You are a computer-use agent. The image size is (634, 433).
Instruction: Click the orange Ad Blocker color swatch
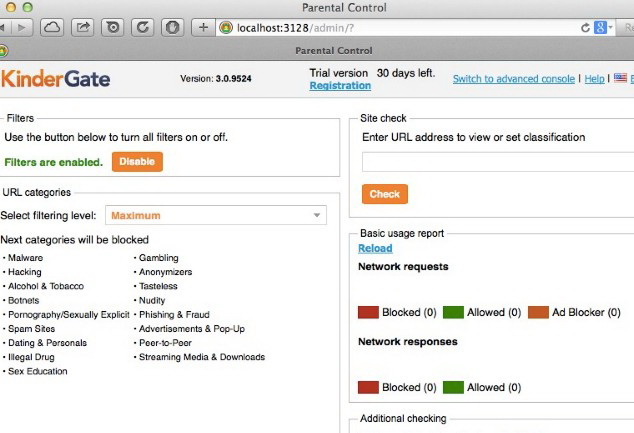click(x=537, y=312)
